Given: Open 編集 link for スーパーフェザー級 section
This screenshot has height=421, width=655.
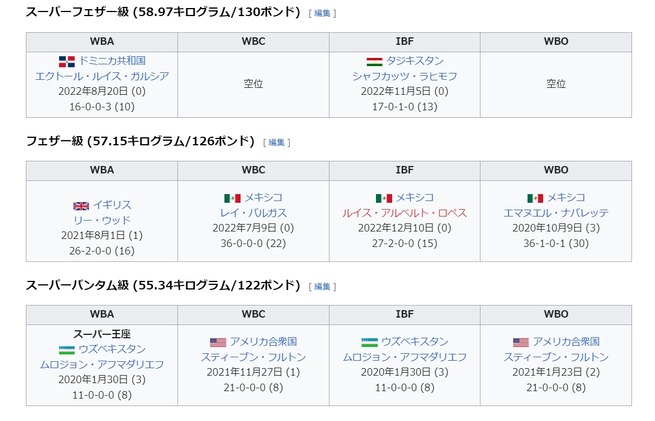Looking at the screenshot, I should coord(322,13).
